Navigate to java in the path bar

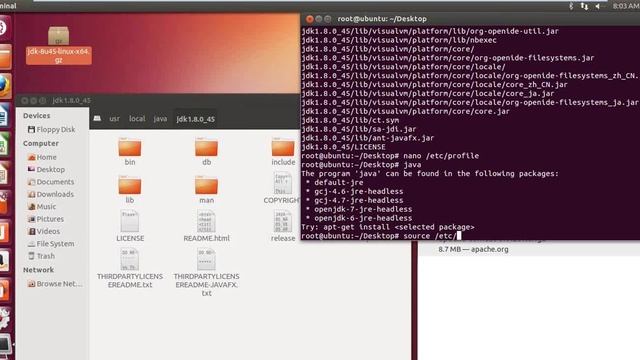point(160,119)
